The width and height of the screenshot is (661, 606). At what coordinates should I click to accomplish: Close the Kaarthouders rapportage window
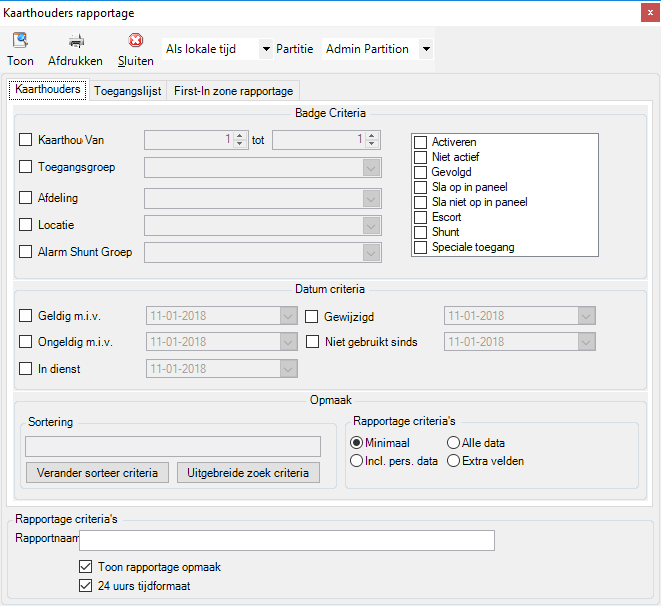pos(650,13)
